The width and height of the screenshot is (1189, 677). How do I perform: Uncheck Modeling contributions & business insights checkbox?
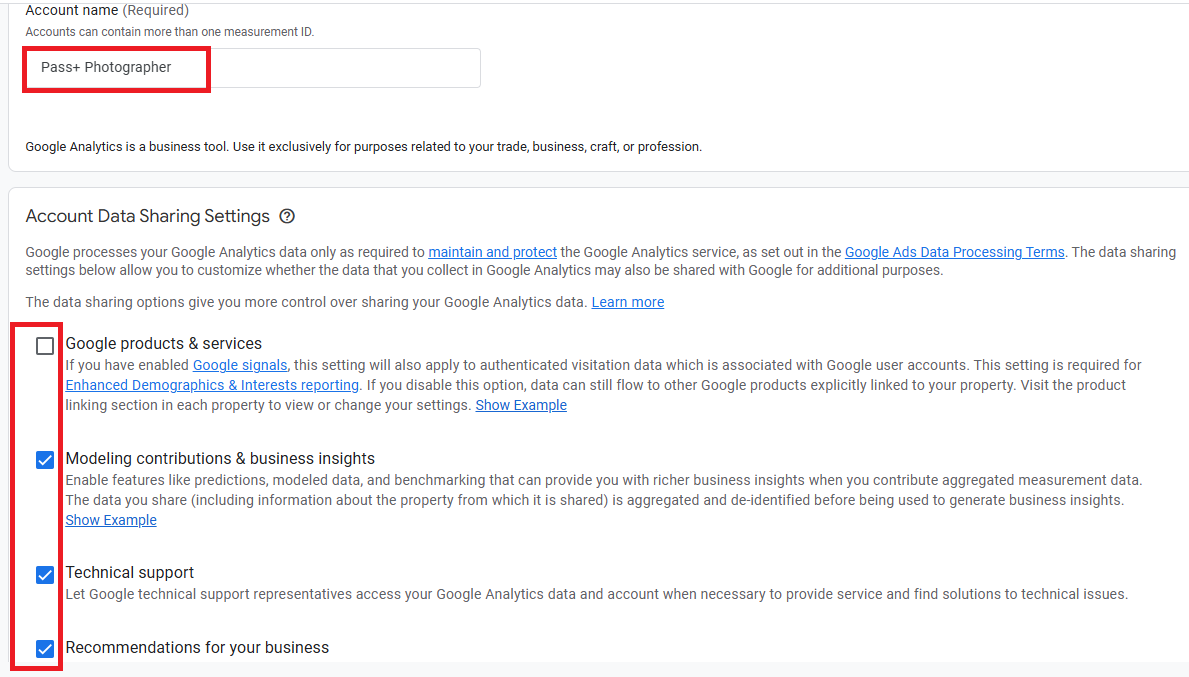click(45, 460)
